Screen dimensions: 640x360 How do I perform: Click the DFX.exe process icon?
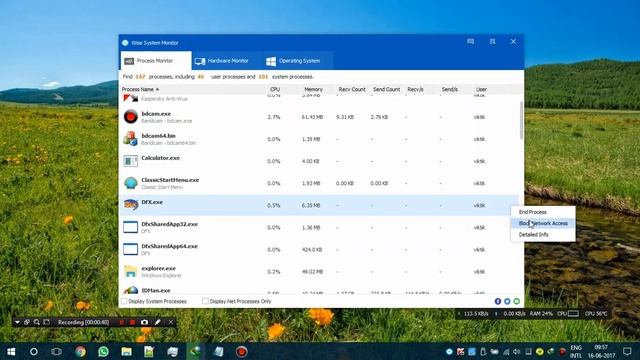(131, 205)
